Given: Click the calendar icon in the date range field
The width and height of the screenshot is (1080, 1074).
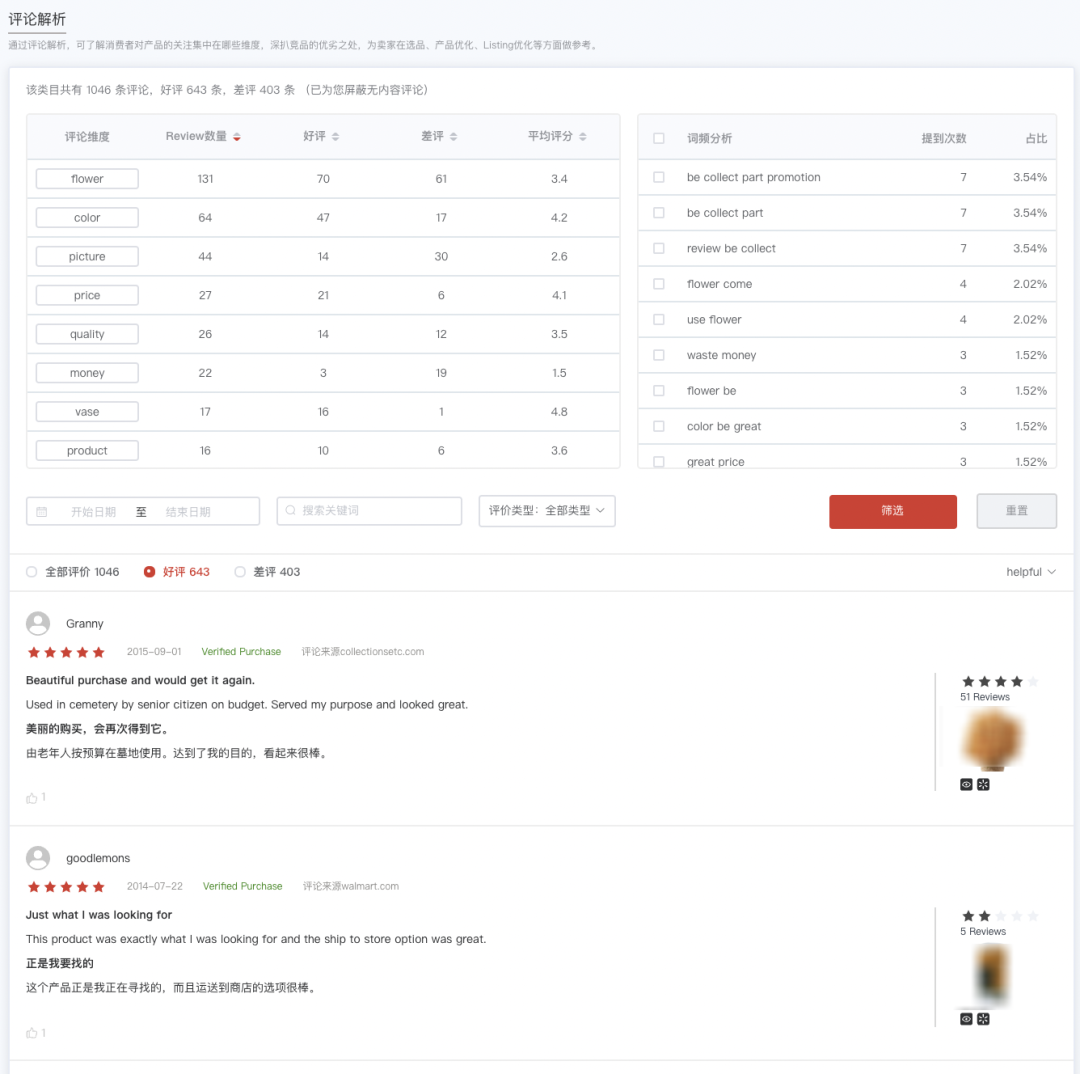Looking at the screenshot, I should (x=42, y=512).
